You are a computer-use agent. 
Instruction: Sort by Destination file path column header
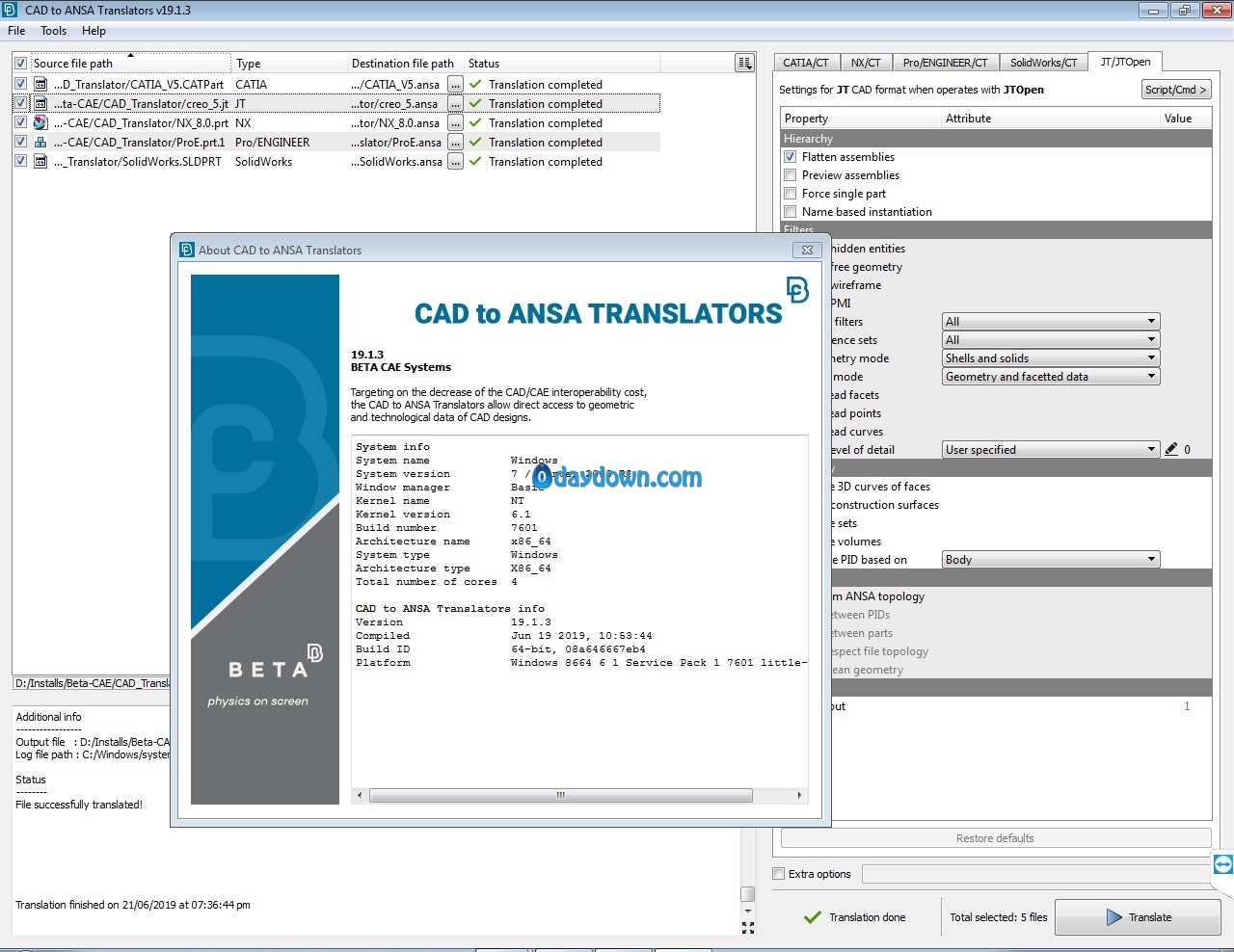[405, 63]
